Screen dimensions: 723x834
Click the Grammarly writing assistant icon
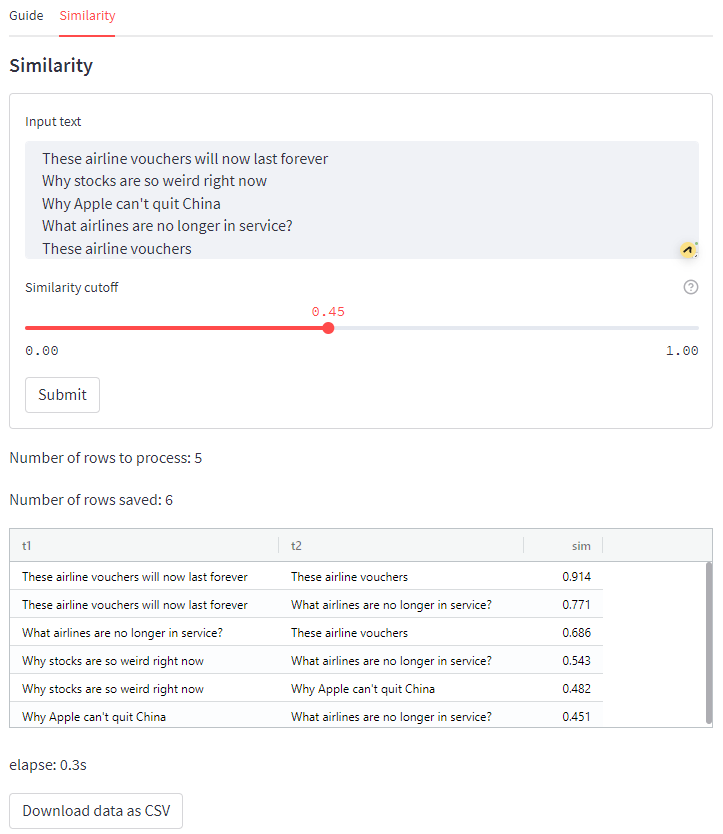coord(687,248)
